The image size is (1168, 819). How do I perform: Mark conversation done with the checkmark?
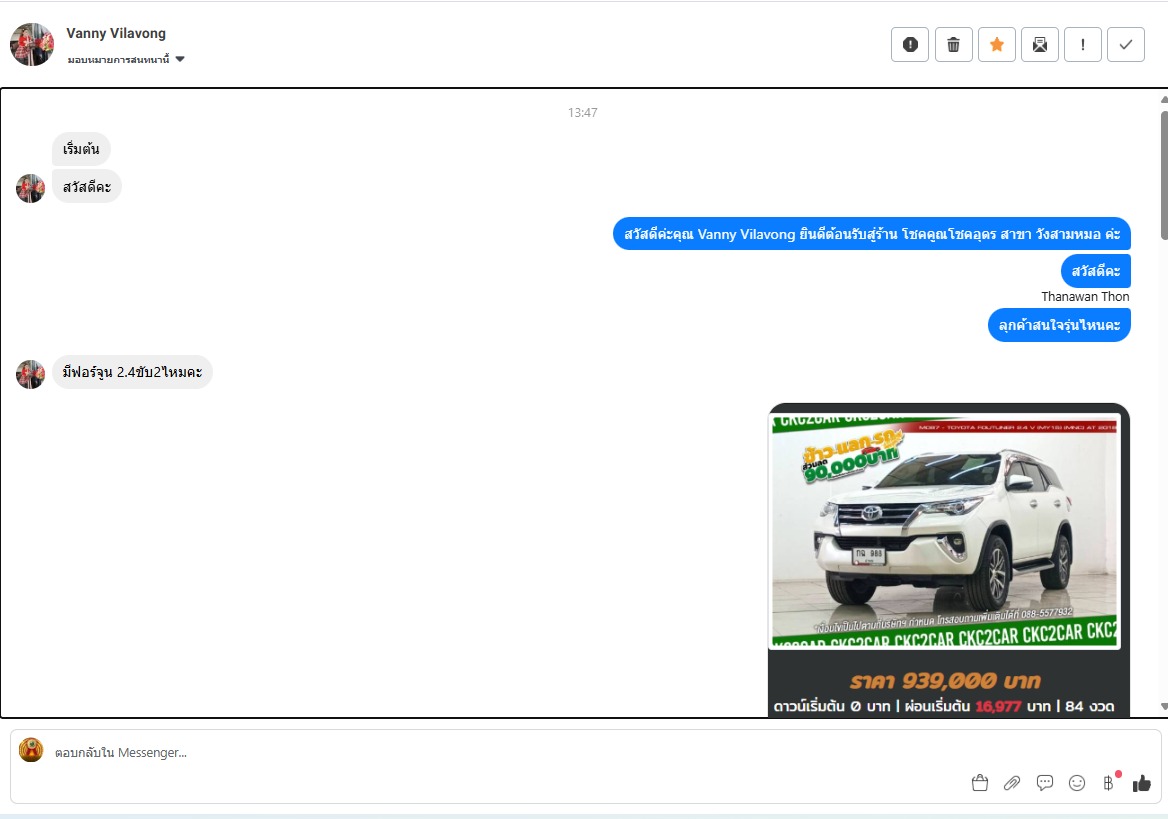[x=1126, y=44]
